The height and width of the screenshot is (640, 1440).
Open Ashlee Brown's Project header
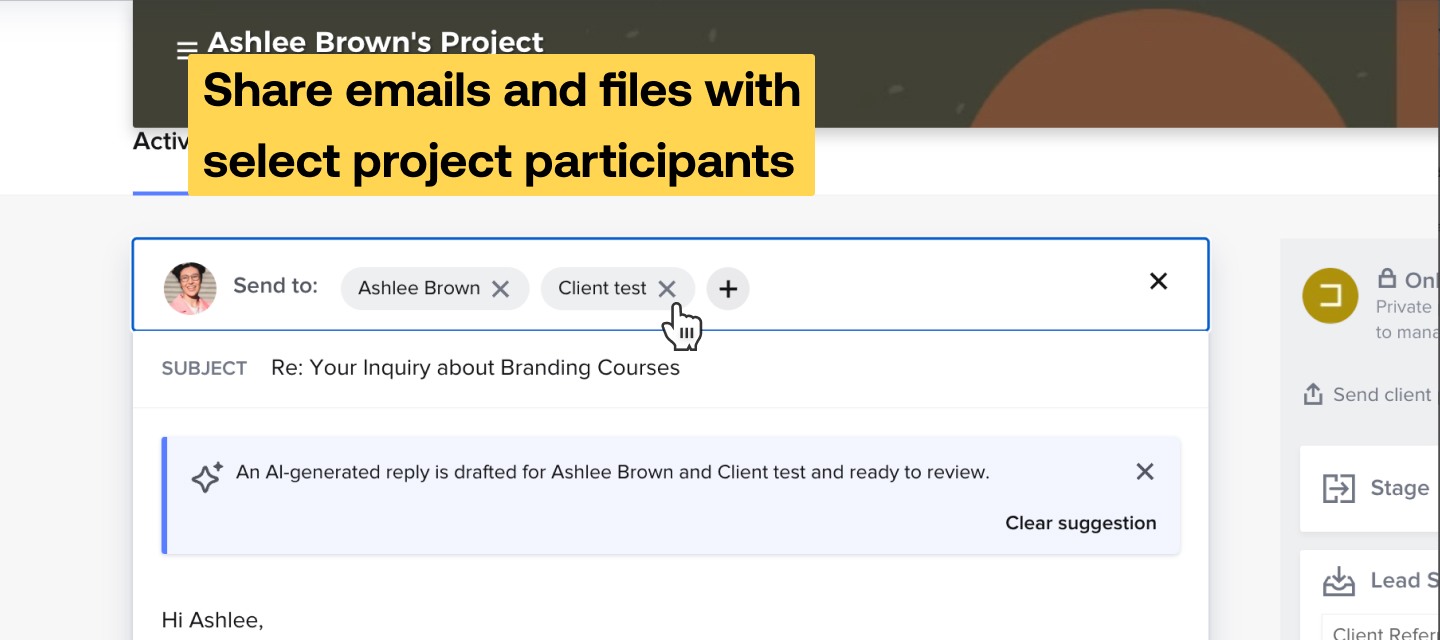[x=375, y=42]
